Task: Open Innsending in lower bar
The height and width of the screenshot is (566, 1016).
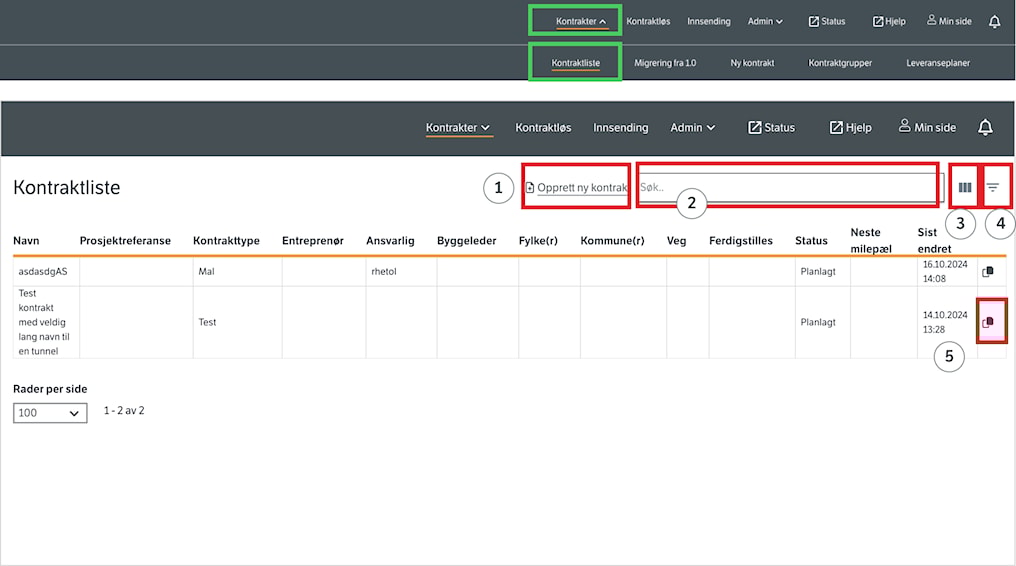Action: [x=620, y=128]
